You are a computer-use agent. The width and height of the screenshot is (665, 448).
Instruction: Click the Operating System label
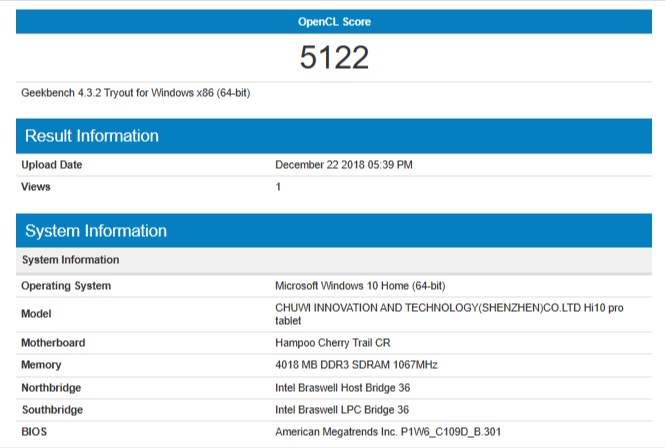[x=66, y=286]
